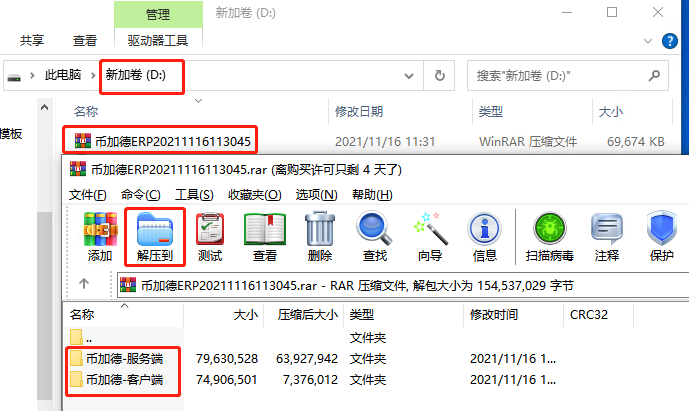
Task: Select the 币加德-客户端 folder
Action: pos(123,378)
